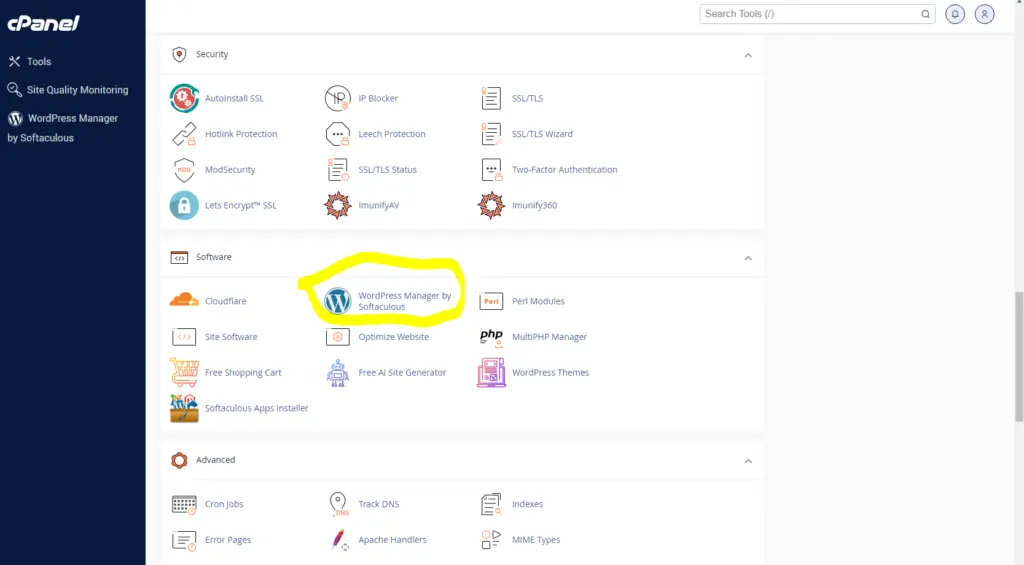Click the Indexes icon

(491, 504)
